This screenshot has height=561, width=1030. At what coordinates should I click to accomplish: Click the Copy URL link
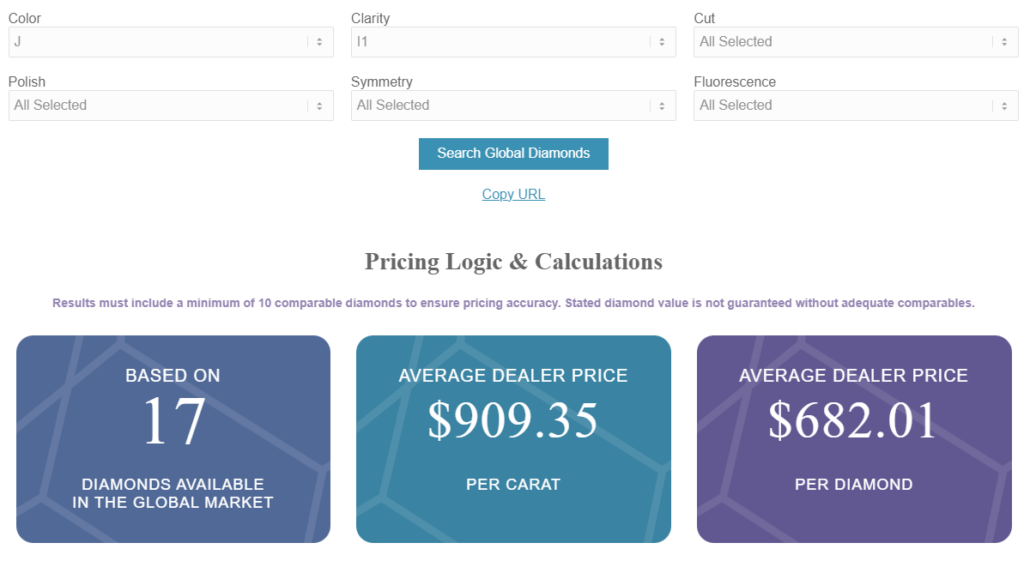pyautogui.click(x=513, y=194)
